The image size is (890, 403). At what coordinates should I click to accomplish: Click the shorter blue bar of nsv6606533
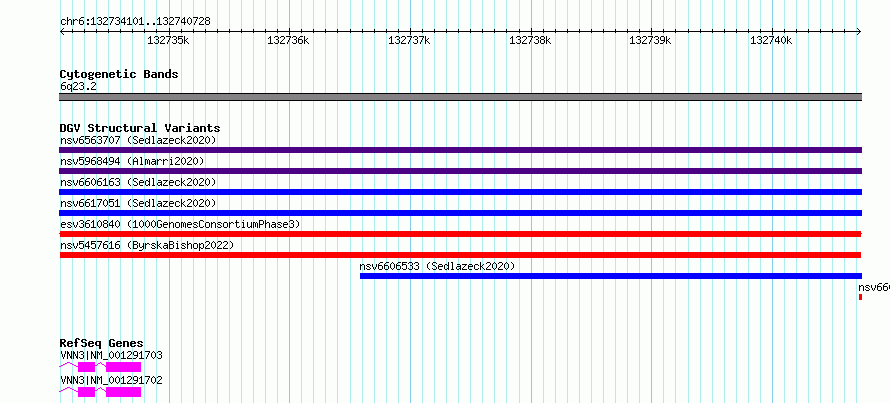click(x=611, y=276)
